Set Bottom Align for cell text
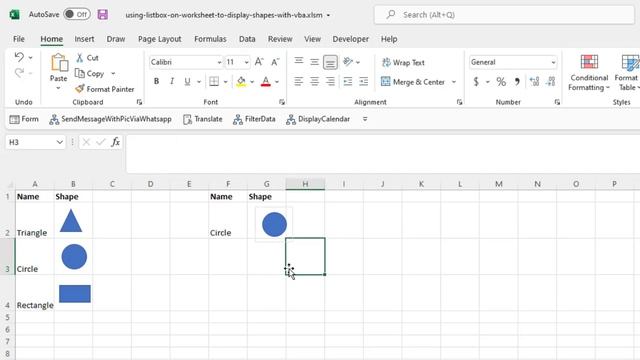The width and height of the screenshot is (640, 360). (x=330, y=62)
